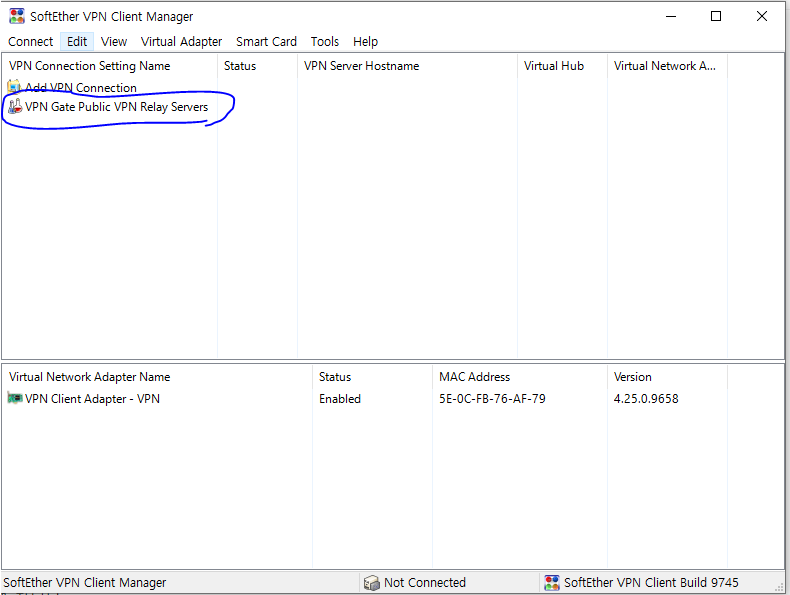The width and height of the screenshot is (790, 595).
Task: Open the Virtual Adapter menu
Action: (x=181, y=41)
